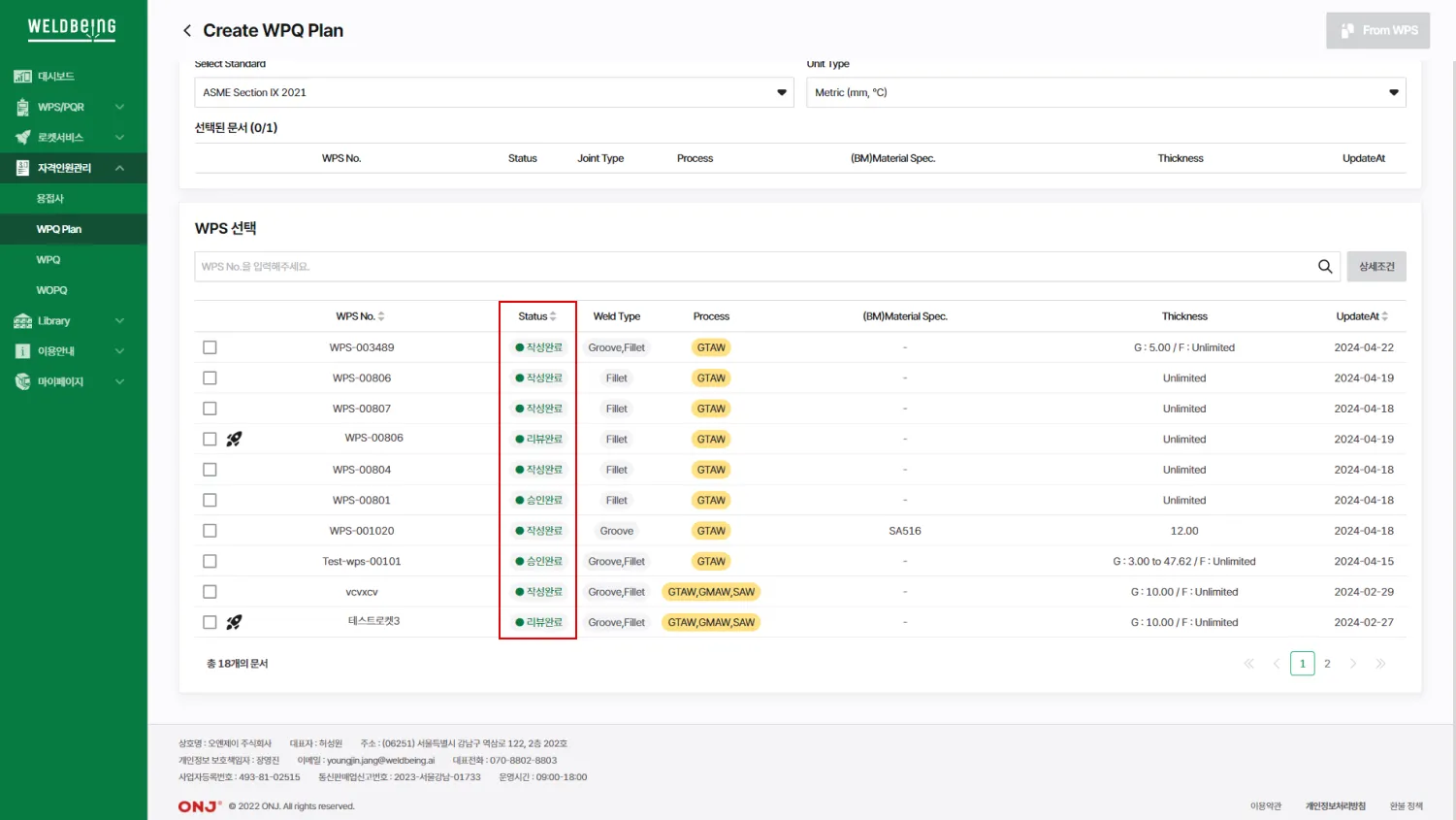Click the 상세조건 button
This screenshot has width=1456, height=820.
click(1375, 267)
